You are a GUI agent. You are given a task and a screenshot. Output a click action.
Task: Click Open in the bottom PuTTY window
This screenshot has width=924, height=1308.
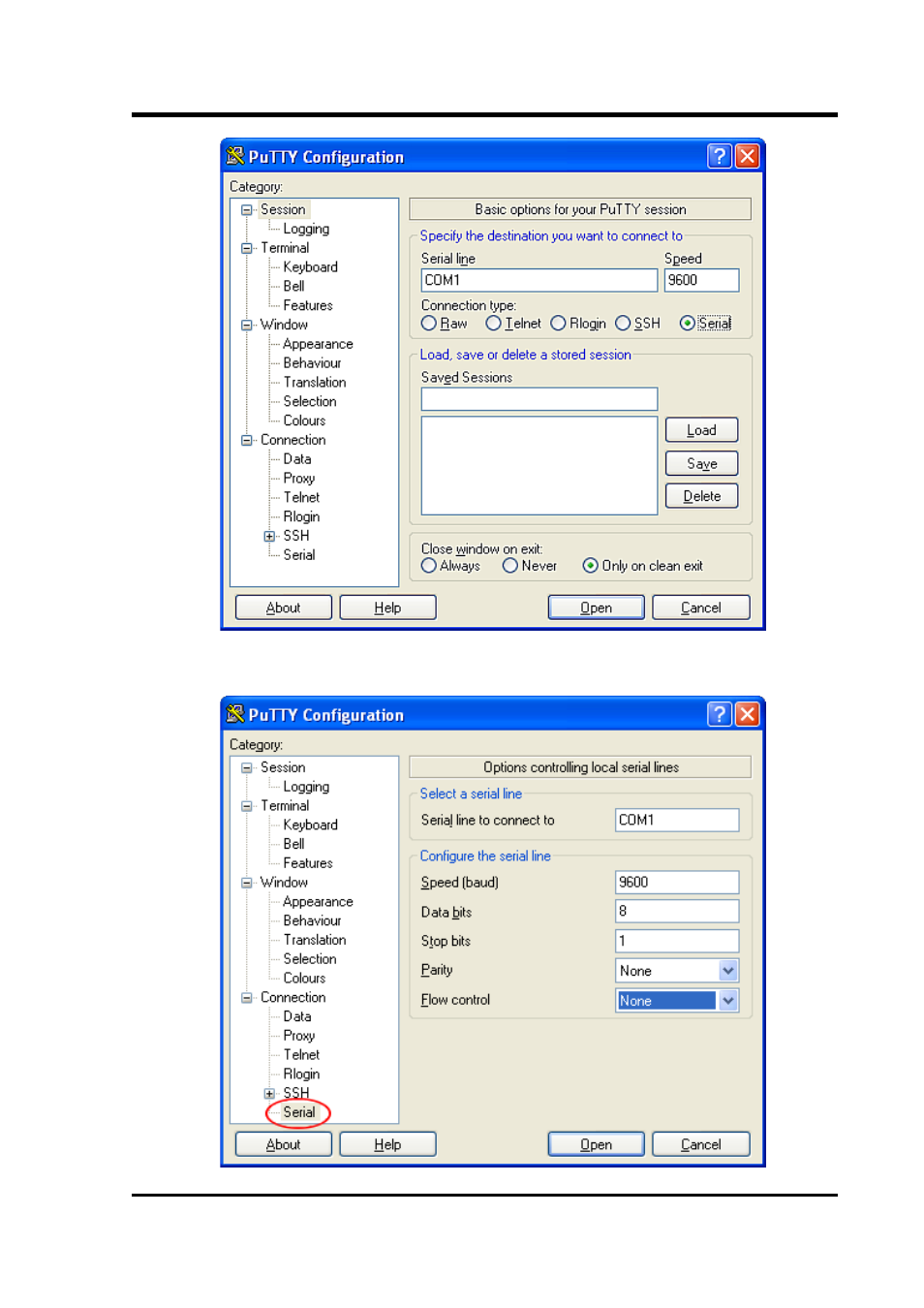coord(596,1144)
